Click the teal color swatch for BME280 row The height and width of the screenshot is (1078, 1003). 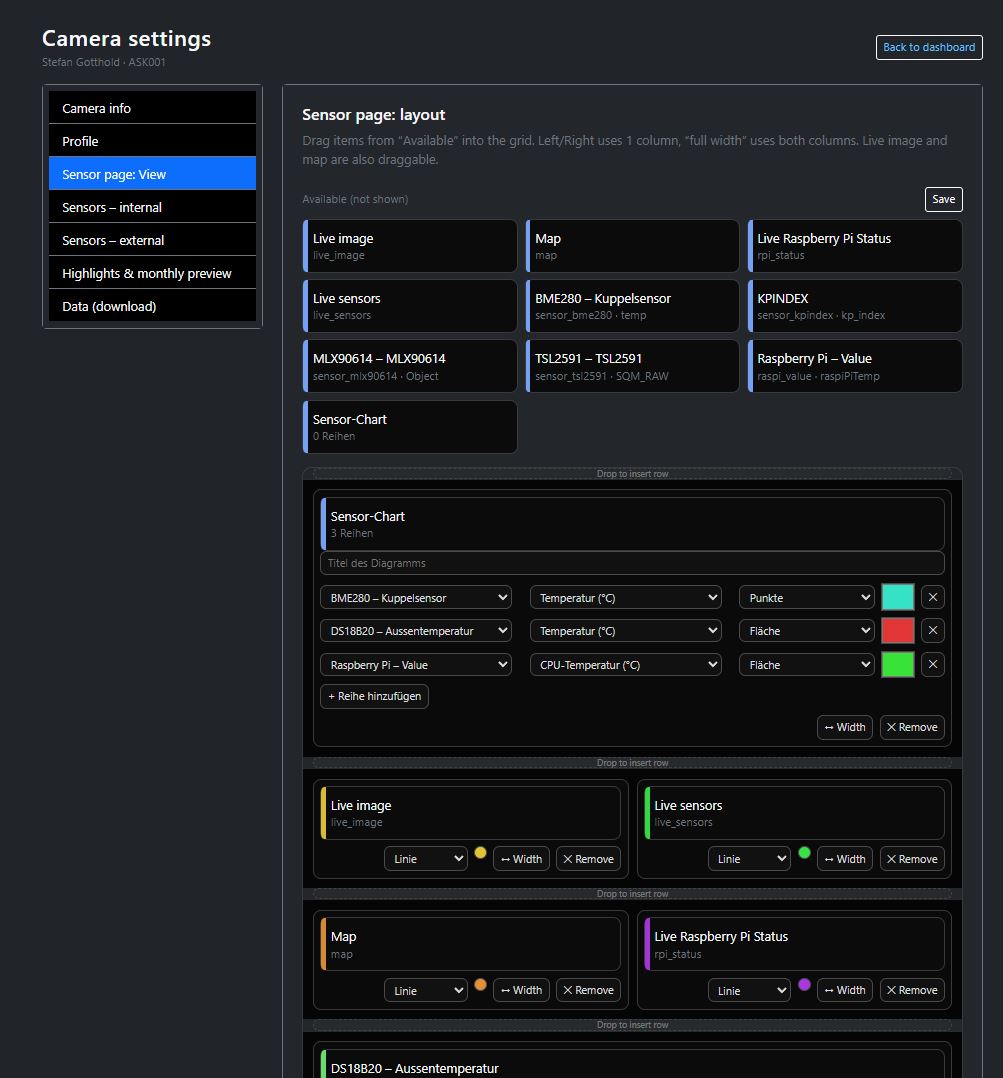[897, 597]
